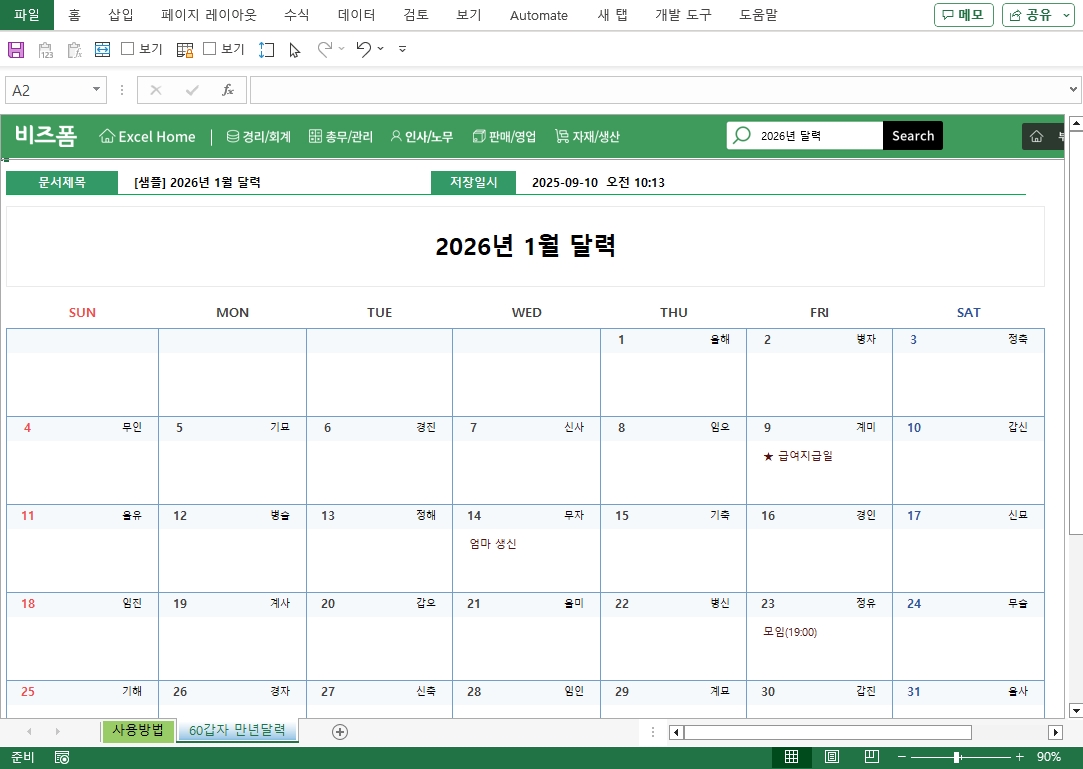Screen dimensions: 1083x769
Task: Click the zoom slider handle
Action: [957, 757]
